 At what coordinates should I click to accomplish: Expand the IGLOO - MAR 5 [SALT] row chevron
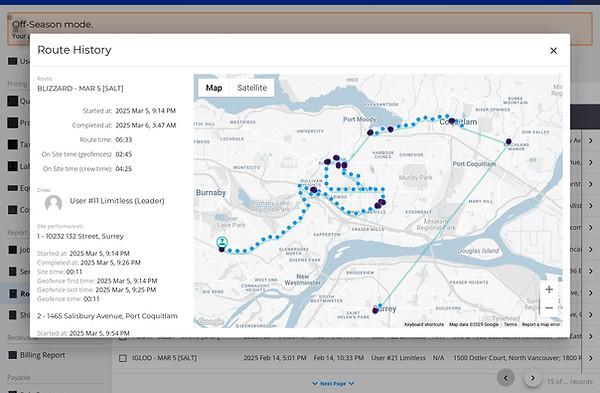click(591, 358)
